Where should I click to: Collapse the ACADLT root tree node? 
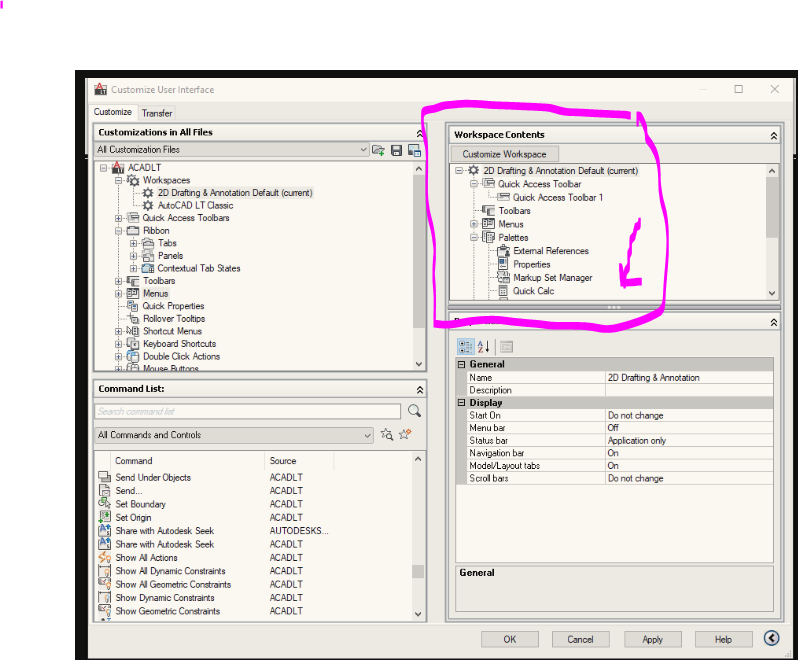click(104, 167)
